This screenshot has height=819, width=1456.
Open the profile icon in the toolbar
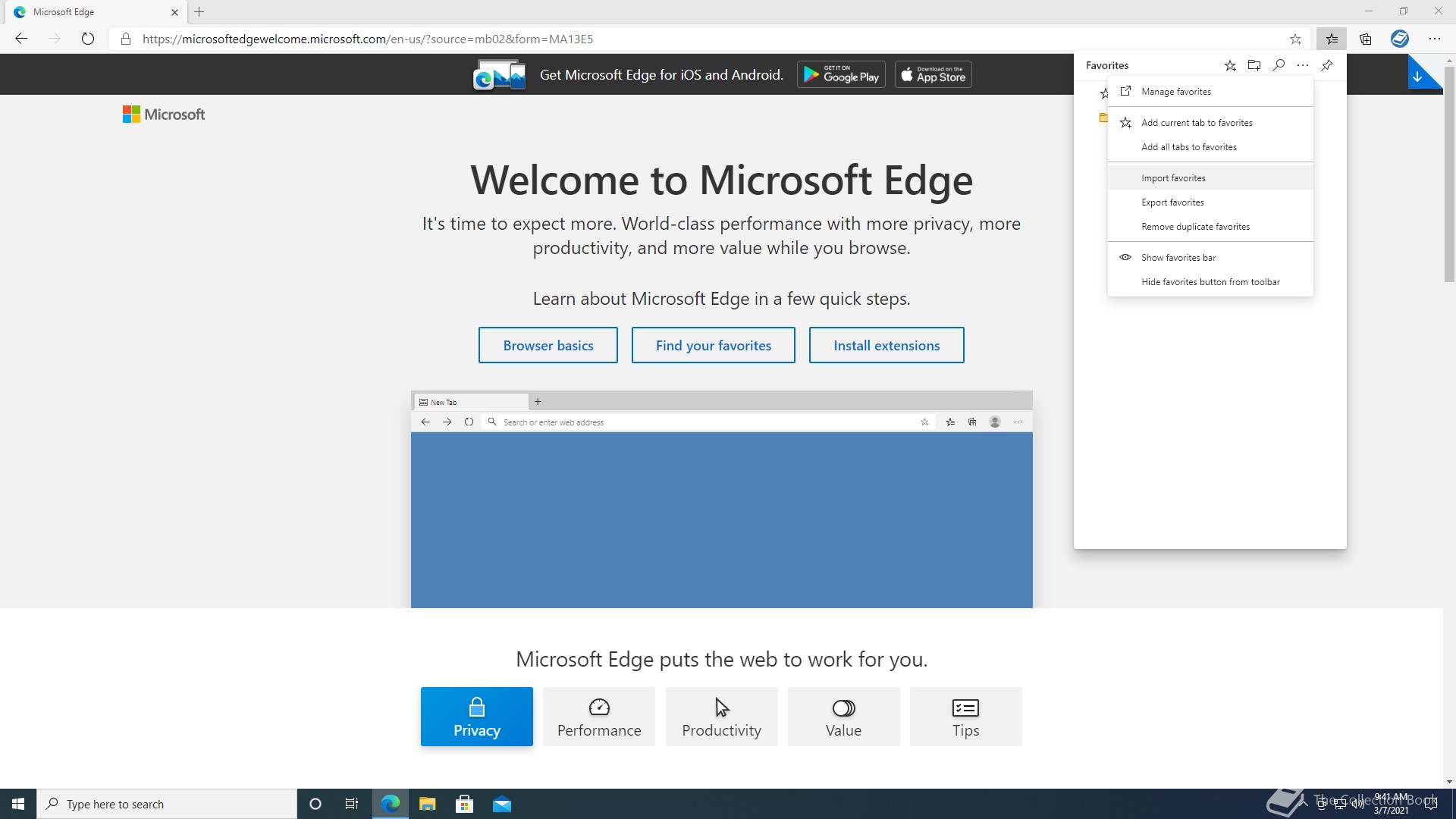tap(1400, 39)
